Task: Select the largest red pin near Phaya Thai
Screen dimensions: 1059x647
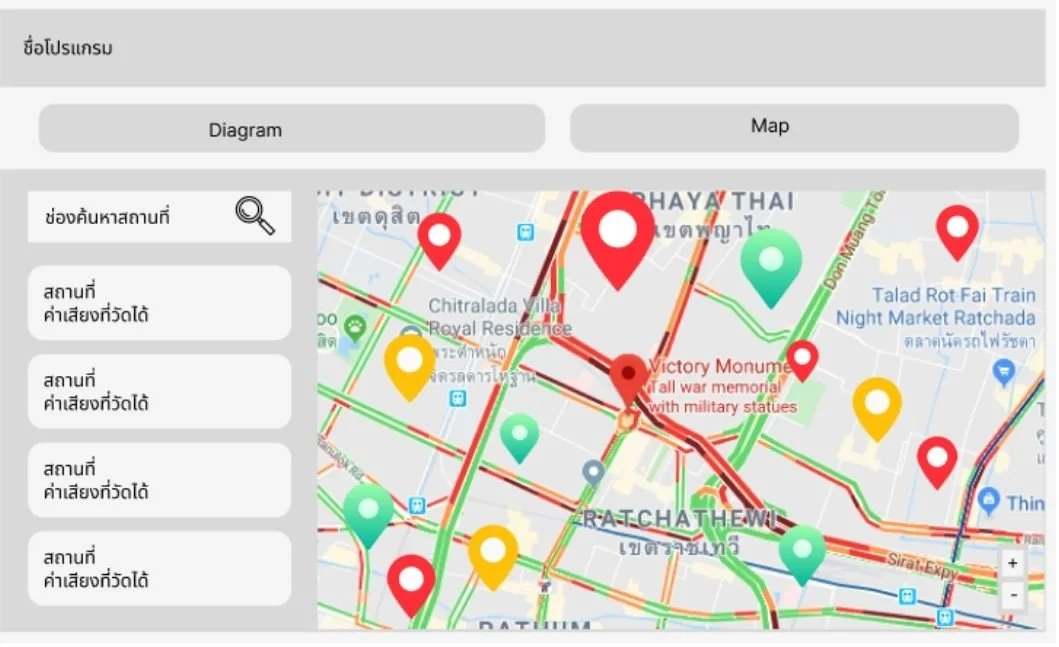Action: [x=618, y=240]
